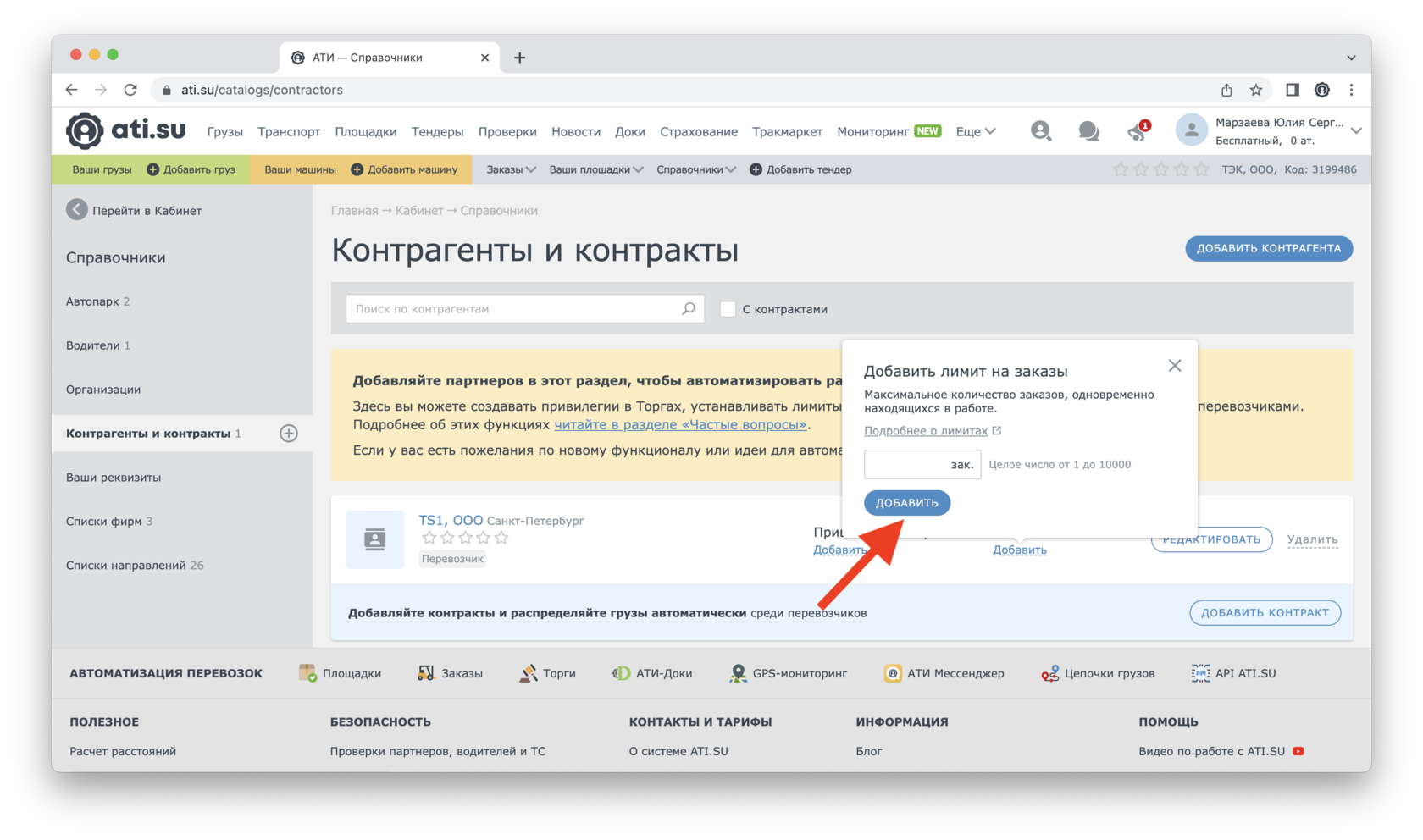Open Цепочки грузов in footer bar
This screenshot has width=1423, height=840.
pos(1098,673)
